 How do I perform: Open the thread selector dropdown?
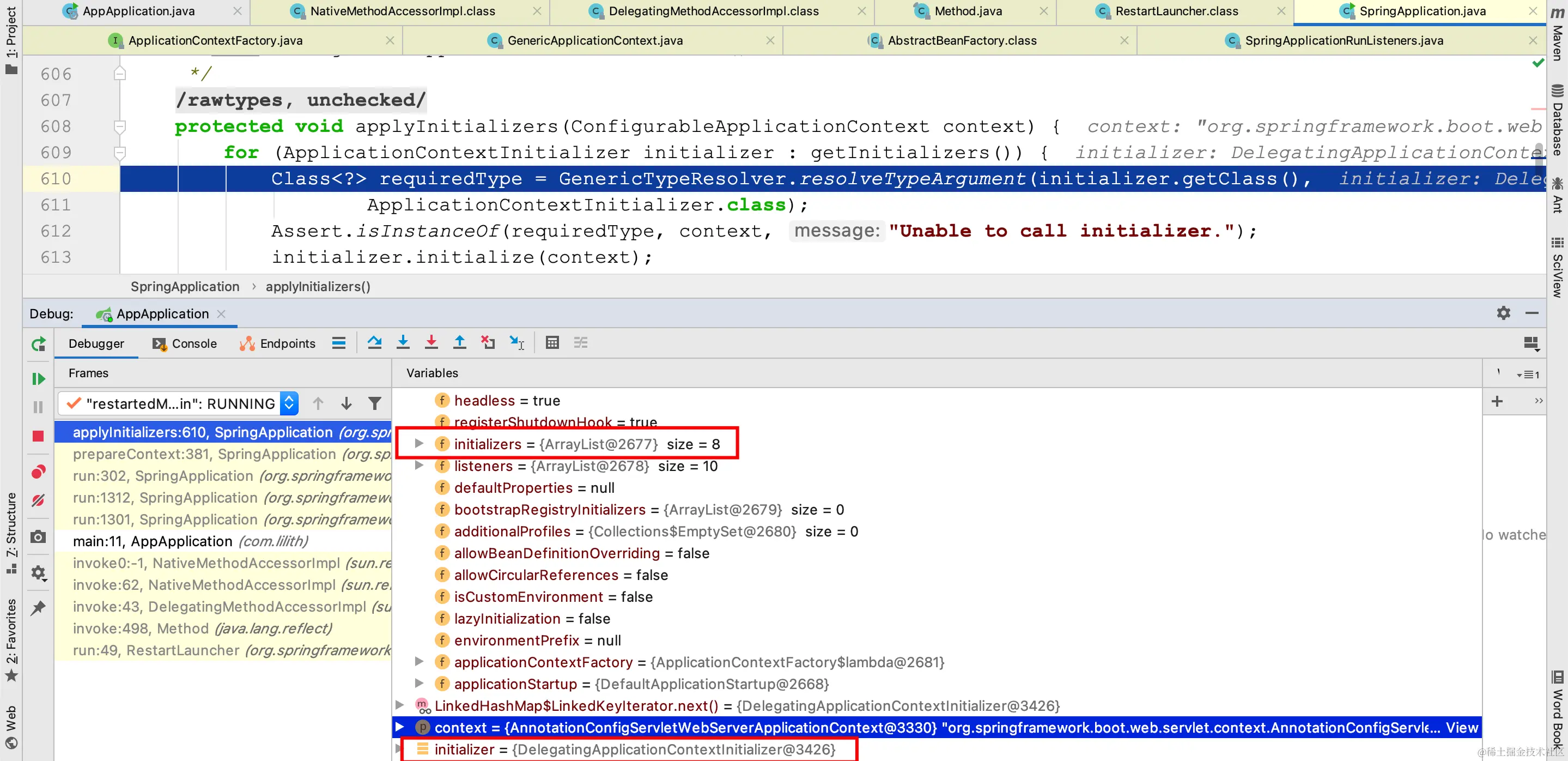pyautogui.click(x=290, y=403)
